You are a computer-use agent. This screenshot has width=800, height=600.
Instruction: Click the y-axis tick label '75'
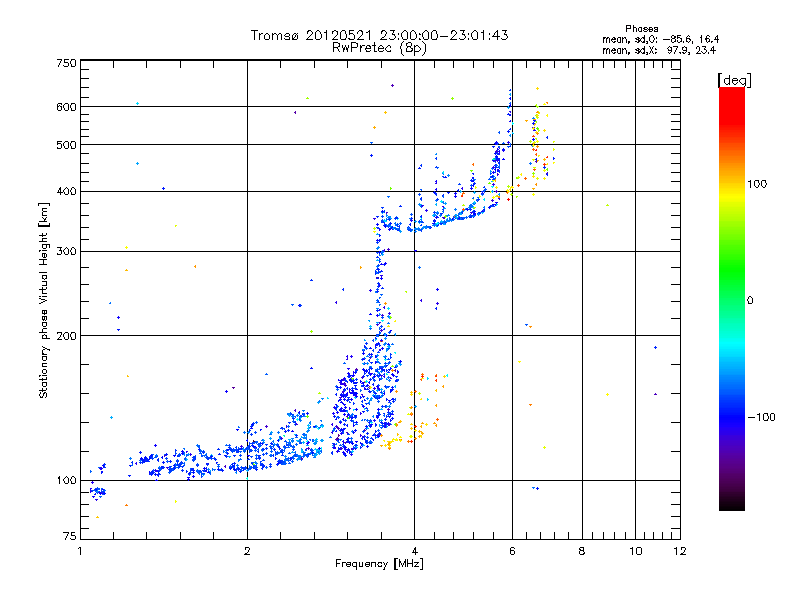point(70,536)
